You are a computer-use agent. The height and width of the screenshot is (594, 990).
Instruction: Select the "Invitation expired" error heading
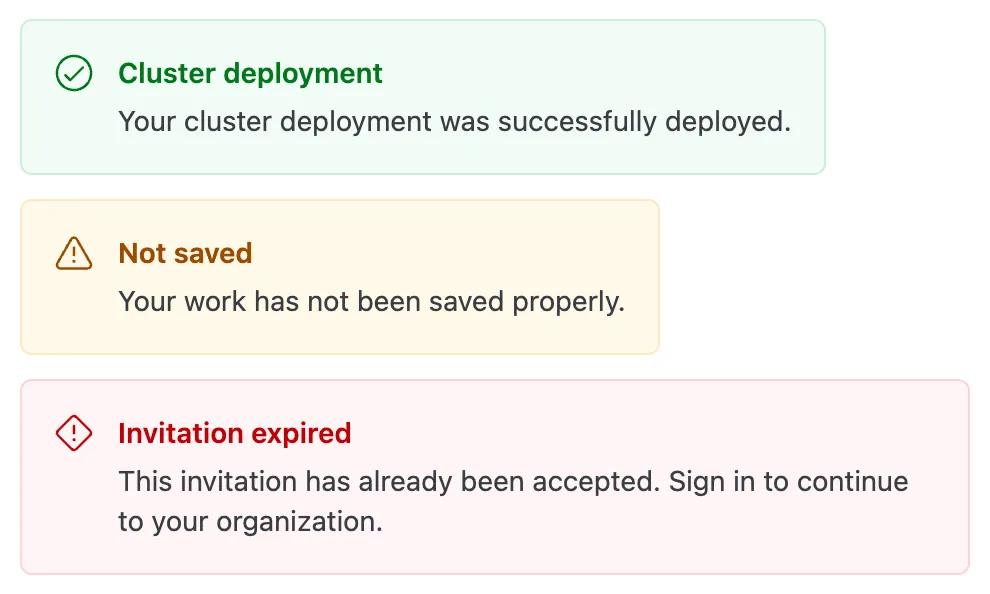pos(234,433)
